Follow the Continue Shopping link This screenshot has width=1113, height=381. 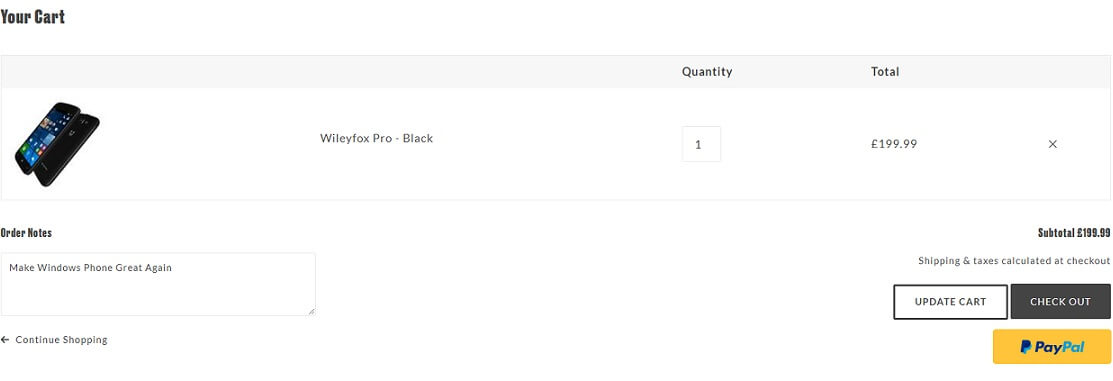tap(61, 340)
